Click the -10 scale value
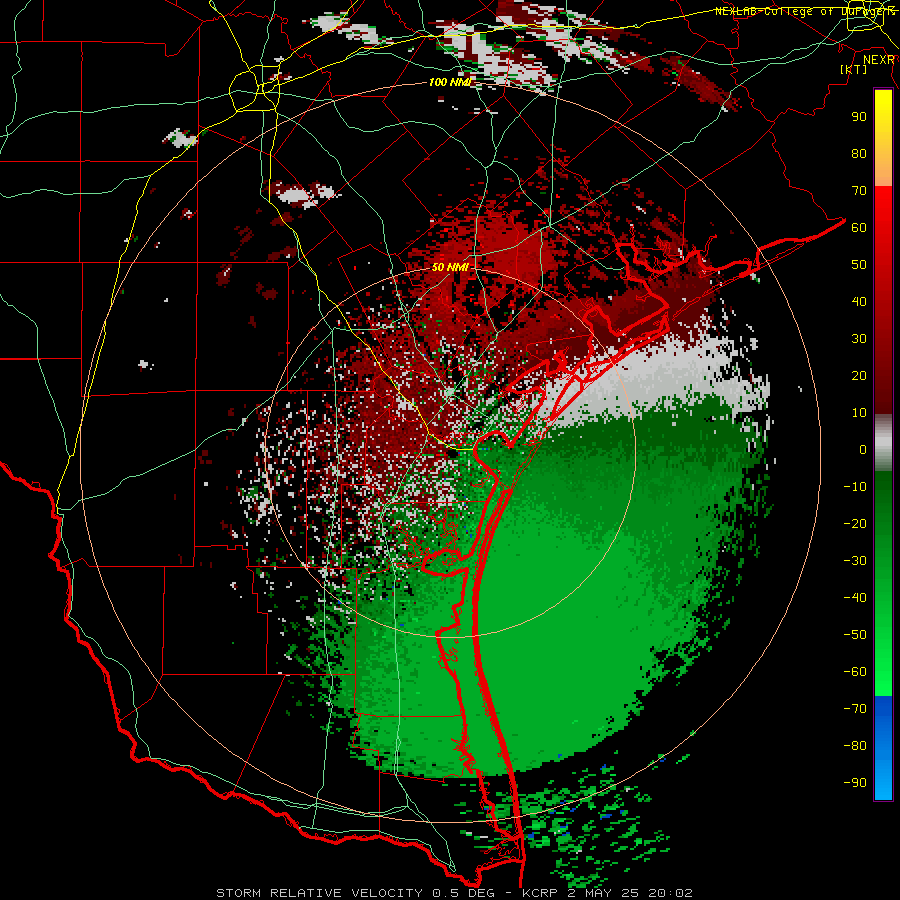This screenshot has width=900, height=900. coord(855,487)
